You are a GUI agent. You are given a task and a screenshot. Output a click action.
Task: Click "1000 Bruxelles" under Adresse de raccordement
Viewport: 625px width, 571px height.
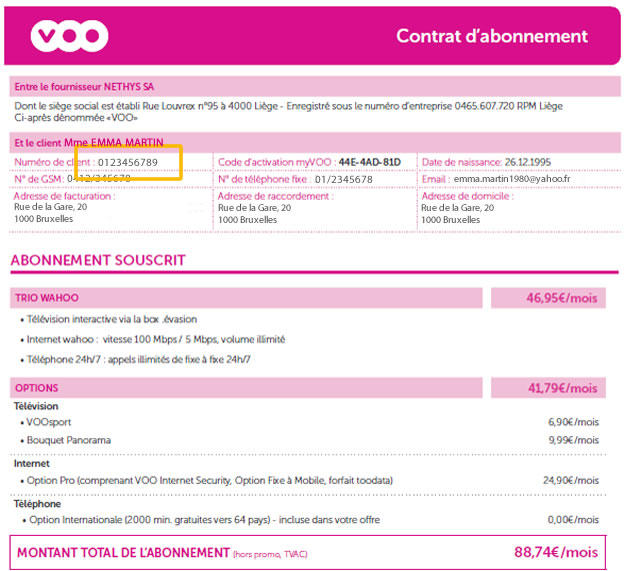click(248, 220)
